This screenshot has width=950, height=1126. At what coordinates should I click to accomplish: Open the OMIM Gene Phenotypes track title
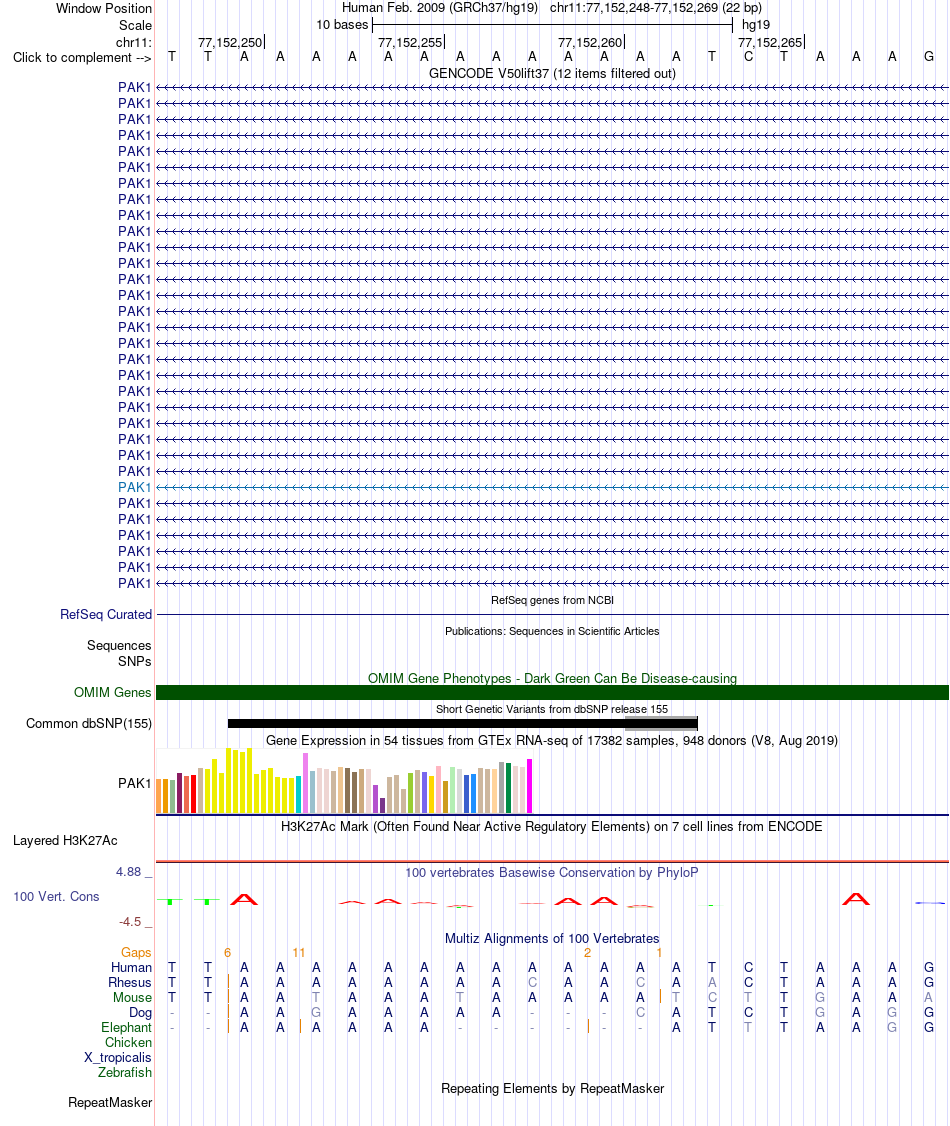pos(552,679)
